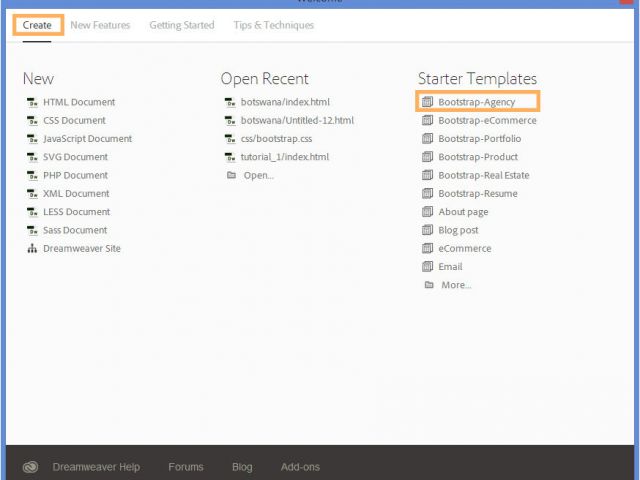Viewport: 640px width, 480px height.
Task: Open the Blog link in footer
Action: pos(242,467)
